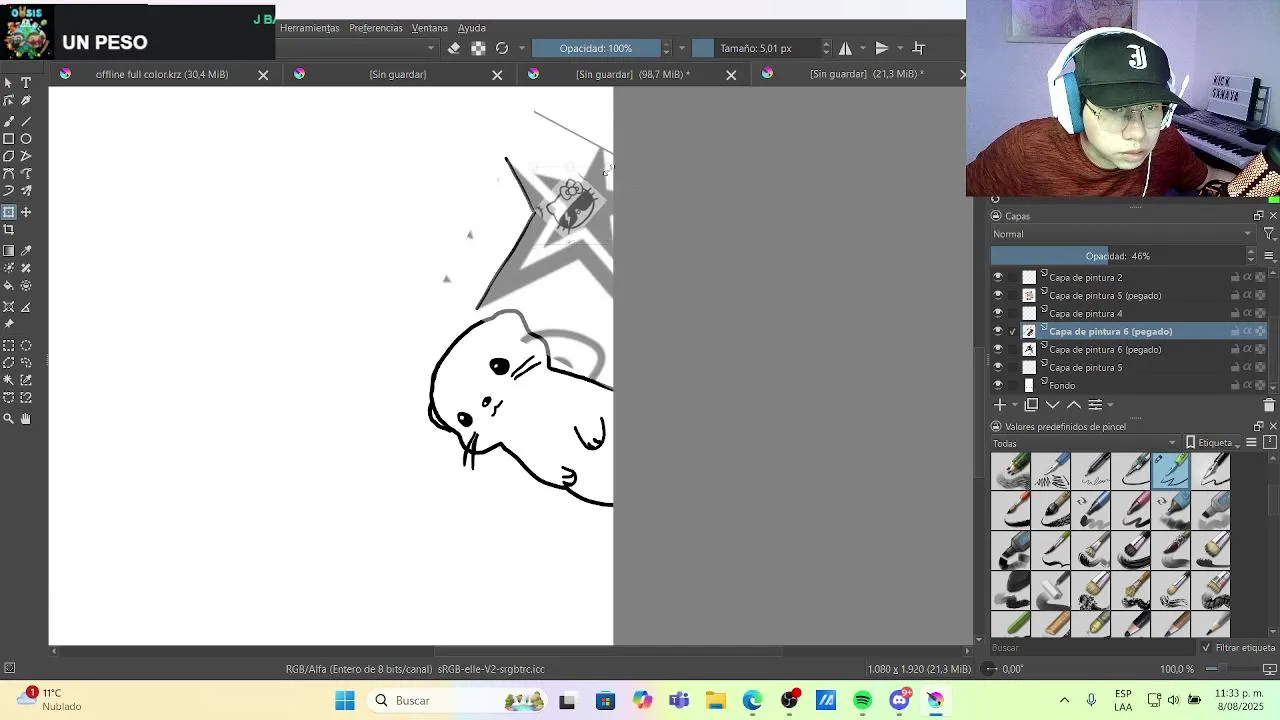The height and width of the screenshot is (720, 1280).
Task: Select the Line tool
Action: (x=26, y=120)
